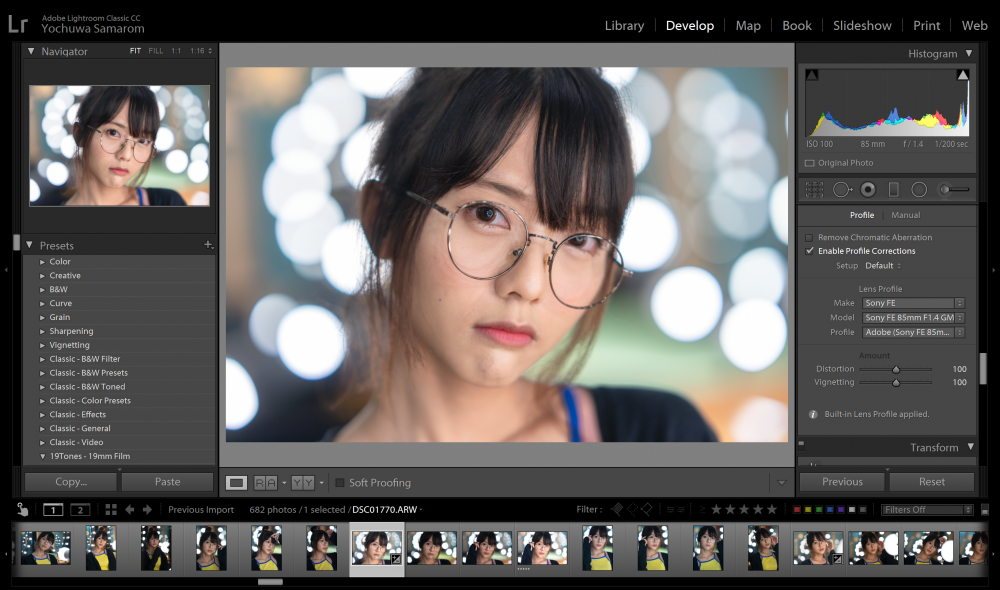Open the lens Make dropdown
Screen dimensions: 1000x590
tap(913, 303)
